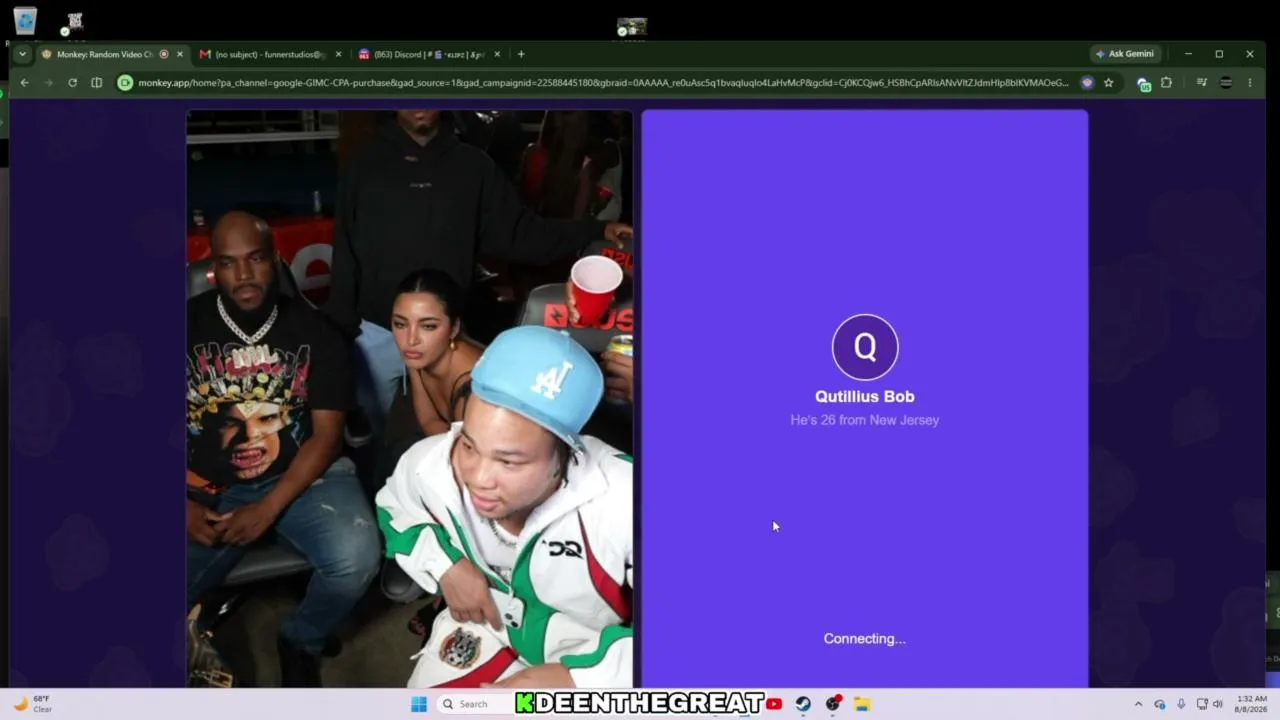Focus the monkey.app address bar URL
Screen dimensions: 1280x720
click(x=603, y=83)
